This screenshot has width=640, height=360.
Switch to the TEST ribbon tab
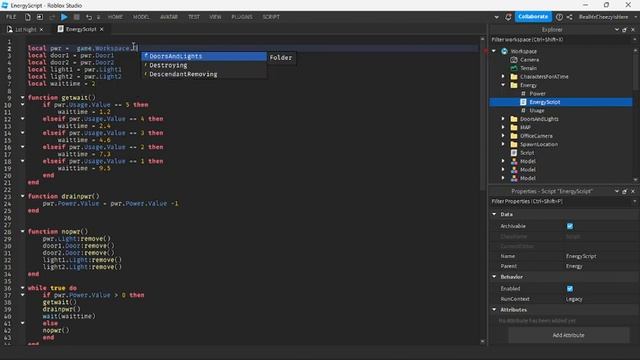194,17
